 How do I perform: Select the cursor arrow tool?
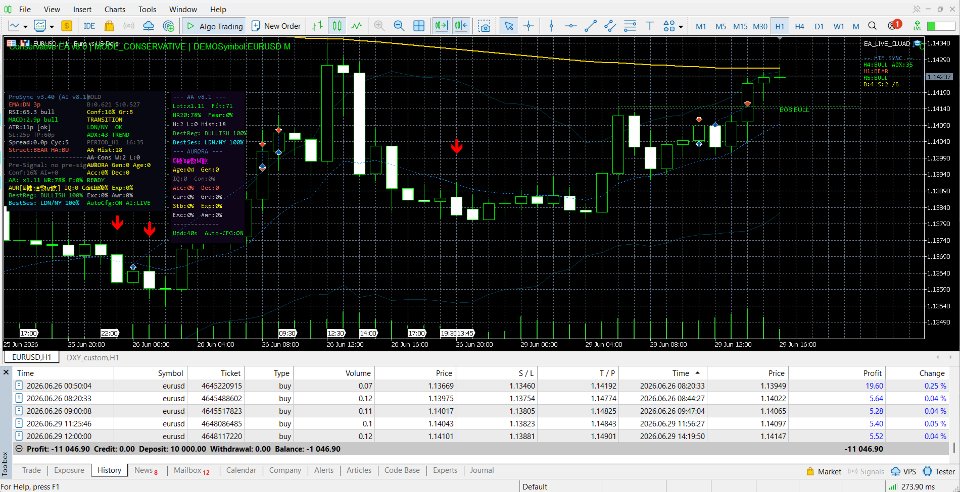pyautogui.click(x=508, y=26)
